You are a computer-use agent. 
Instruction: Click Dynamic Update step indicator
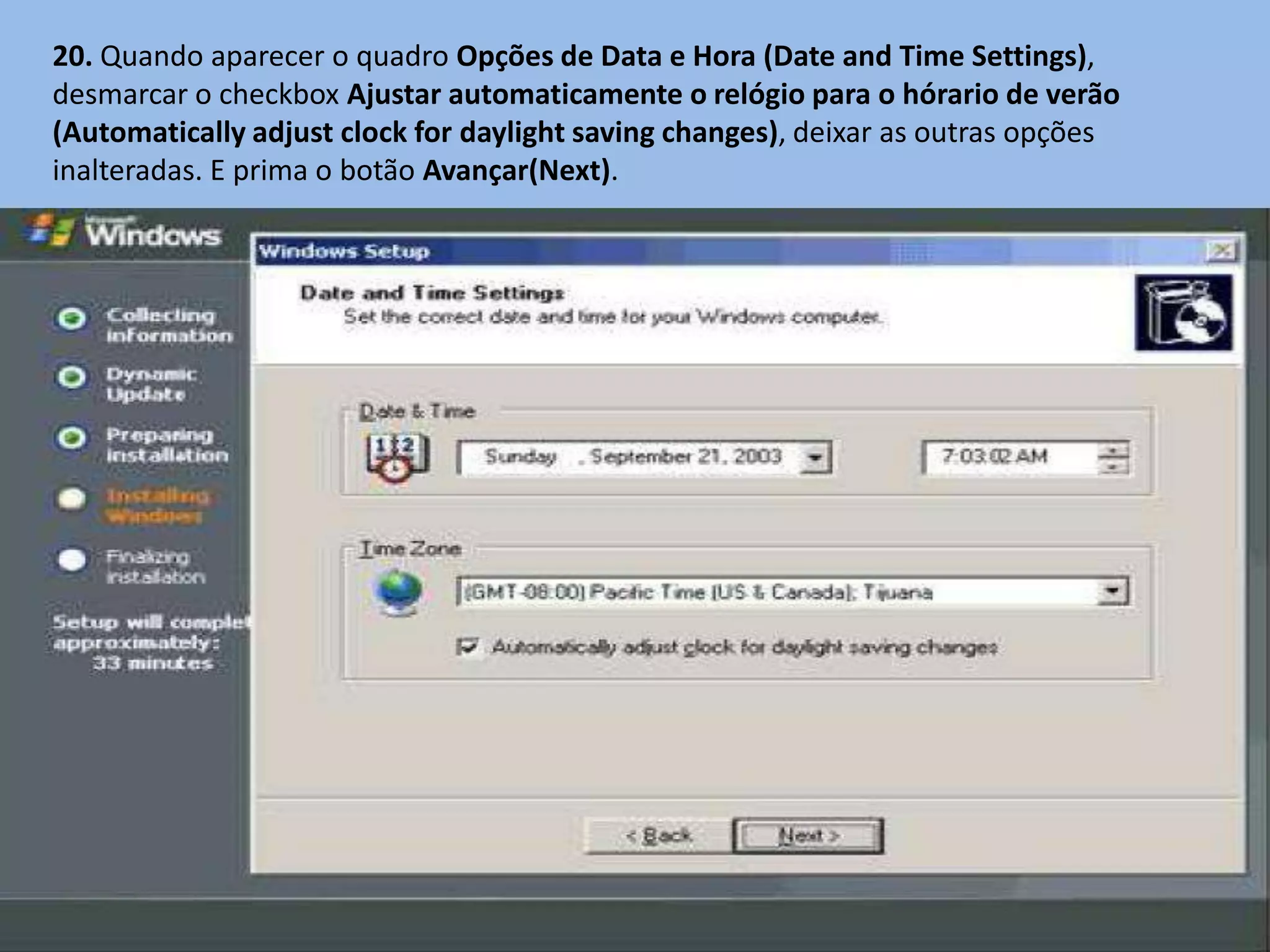click(x=72, y=377)
